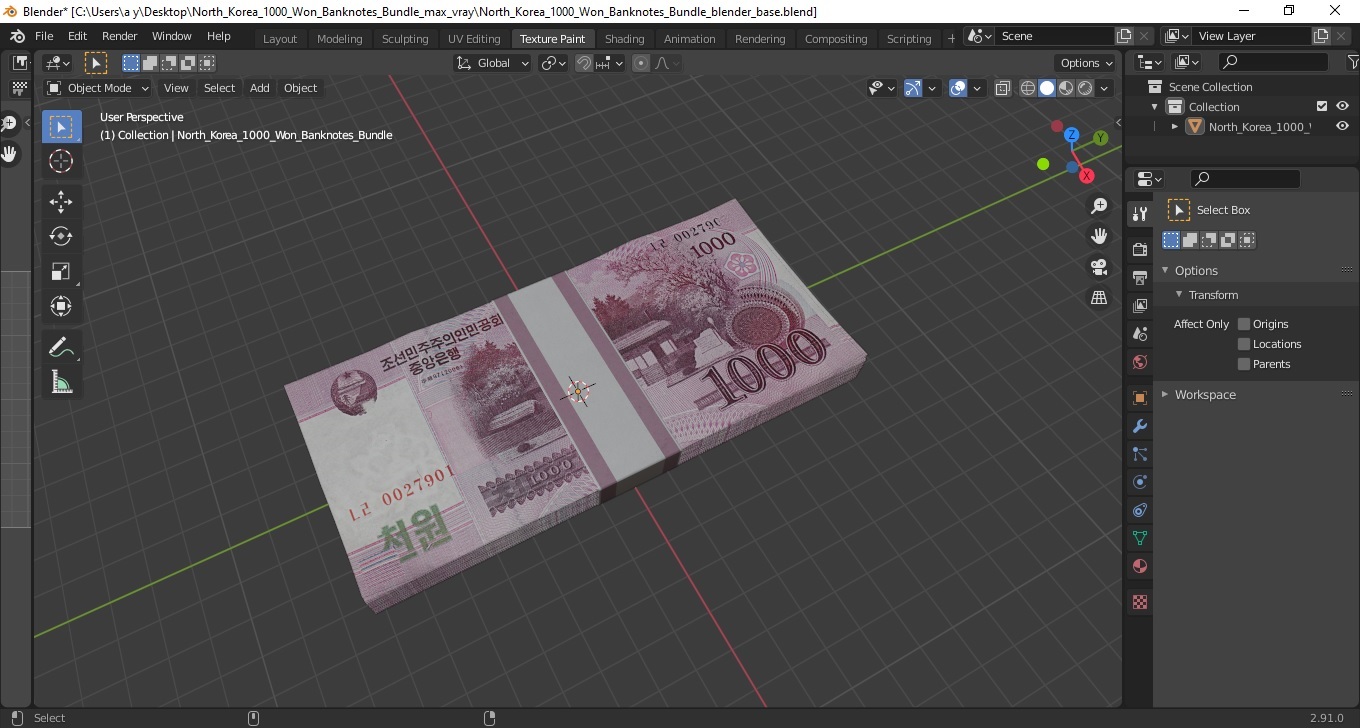Open the Global transform orientation dropdown
This screenshot has width=1360, height=728.
[493, 63]
